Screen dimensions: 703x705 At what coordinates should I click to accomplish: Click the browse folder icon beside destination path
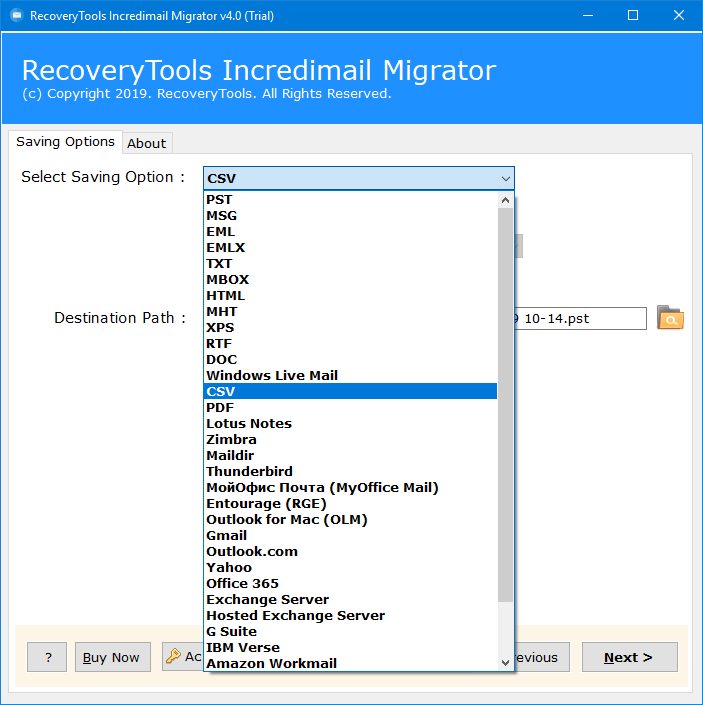pos(670,318)
